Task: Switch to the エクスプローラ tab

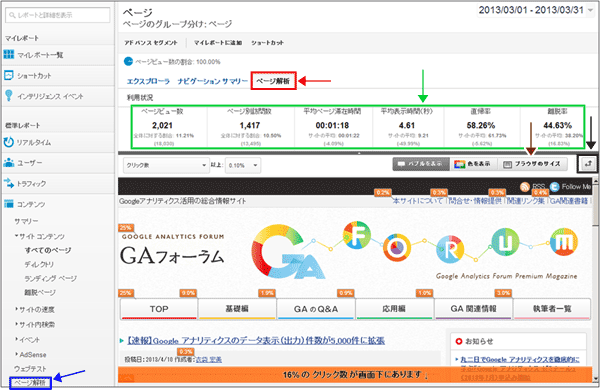Action: [x=148, y=81]
